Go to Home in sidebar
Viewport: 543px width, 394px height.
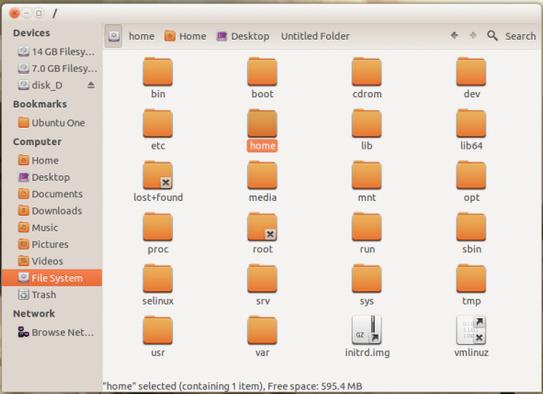(x=38, y=160)
